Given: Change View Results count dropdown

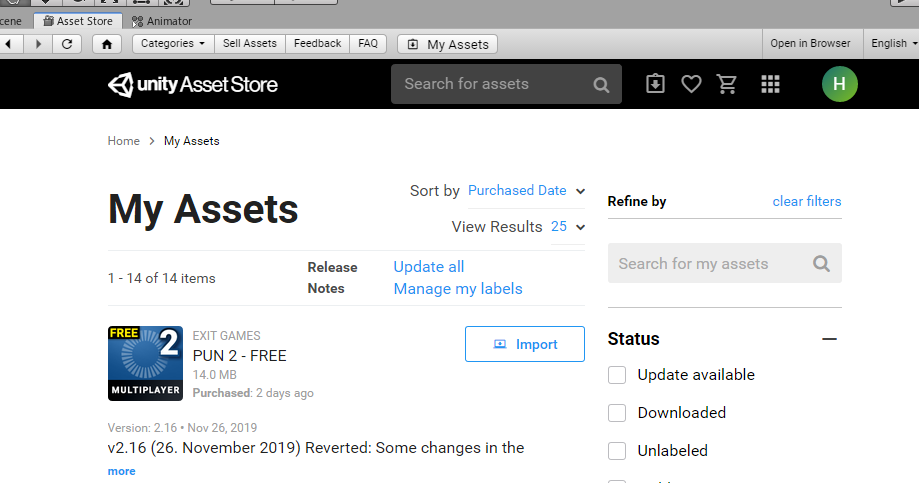Looking at the screenshot, I should coord(567,227).
